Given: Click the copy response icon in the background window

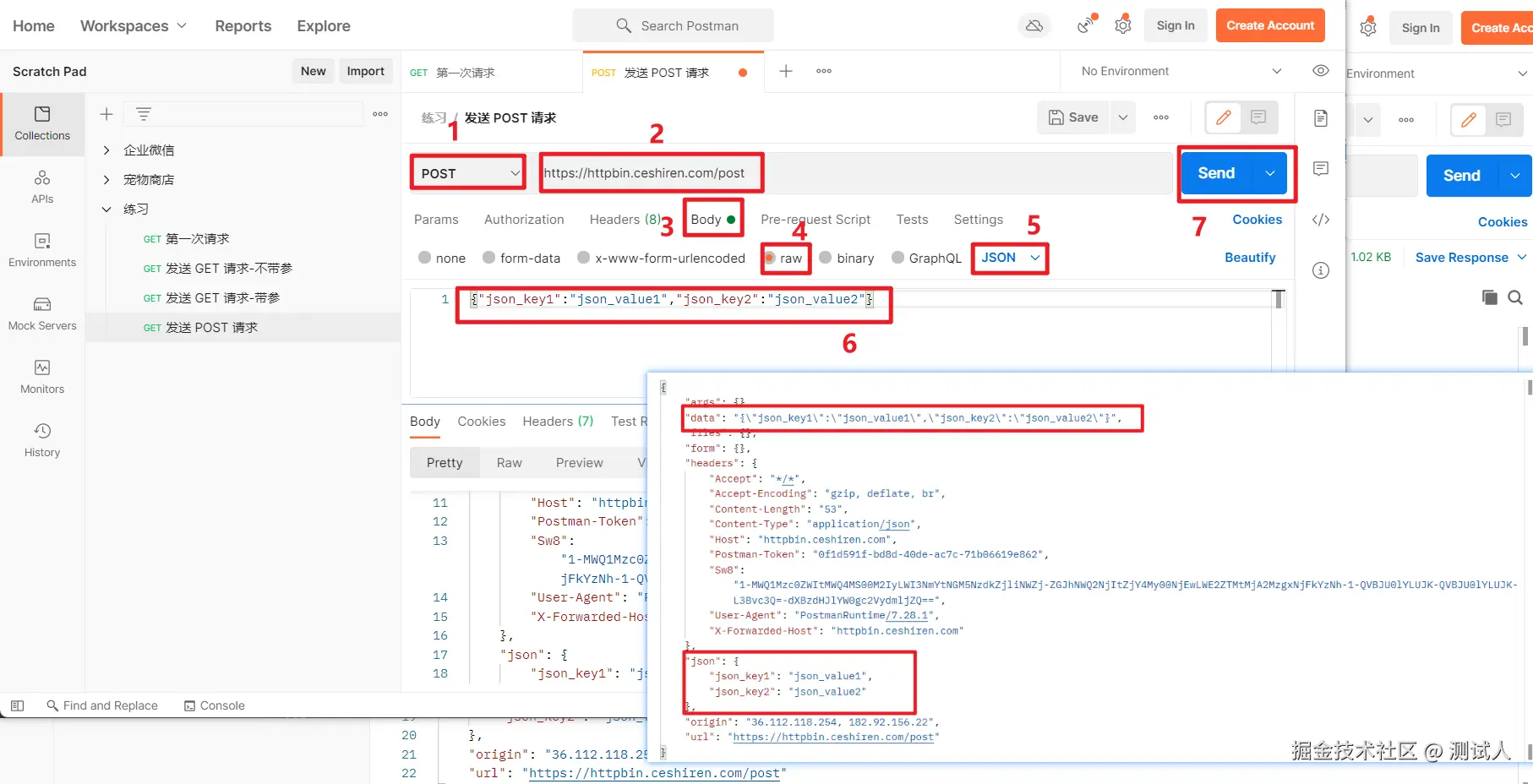Looking at the screenshot, I should click(x=1490, y=297).
